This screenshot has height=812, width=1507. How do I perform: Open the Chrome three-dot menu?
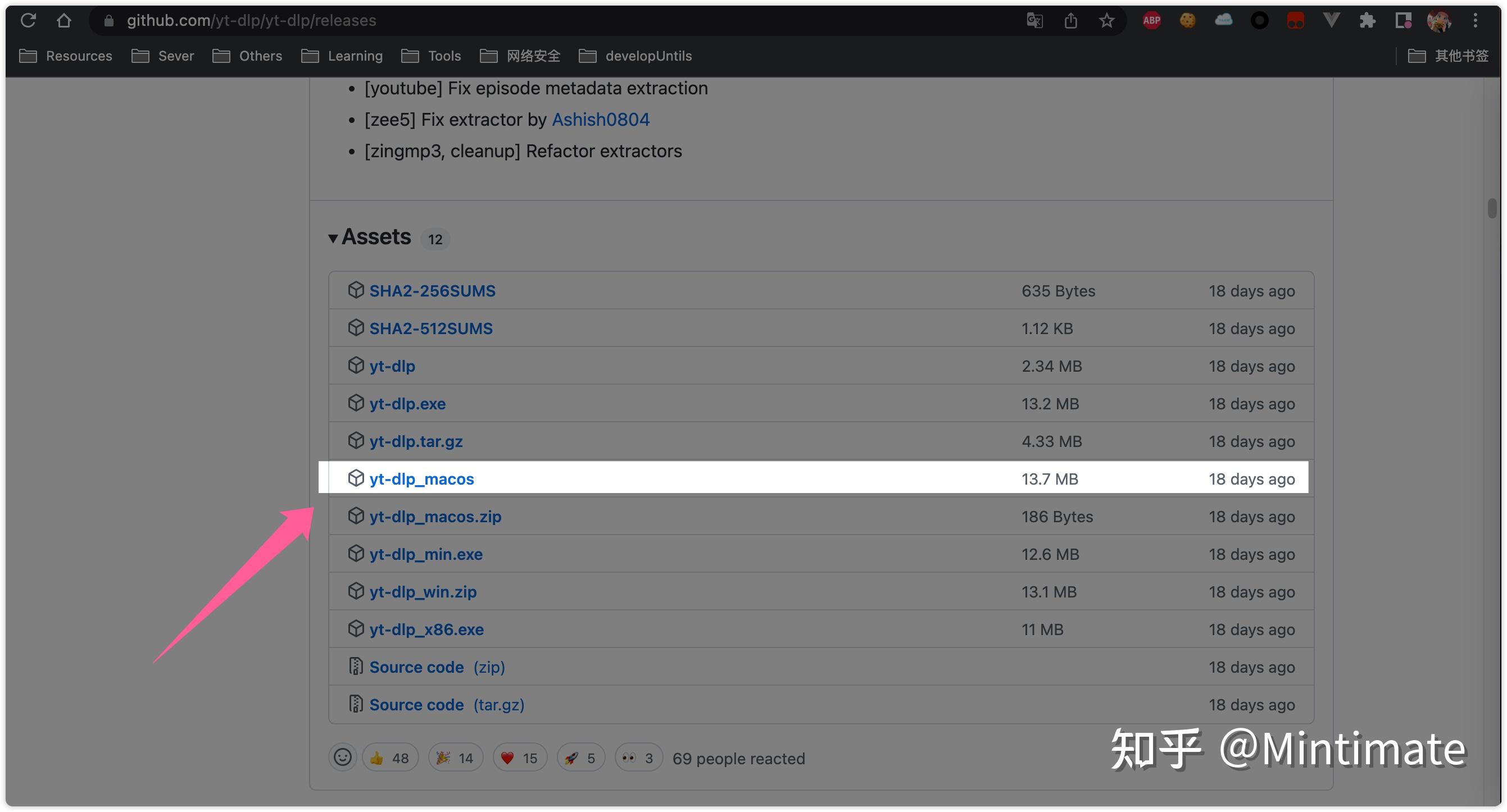point(1476,20)
